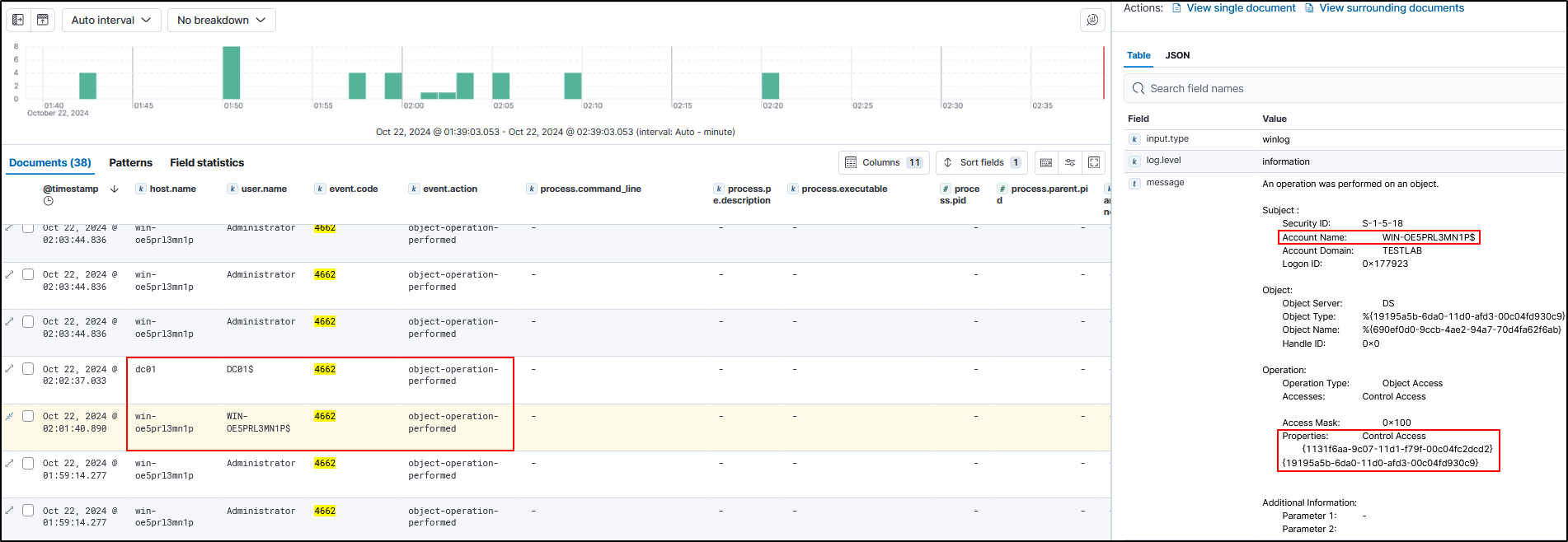1568x542 pixels.
Task: Enter fullscreen mode for the data grid
Action: pos(1094,162)
